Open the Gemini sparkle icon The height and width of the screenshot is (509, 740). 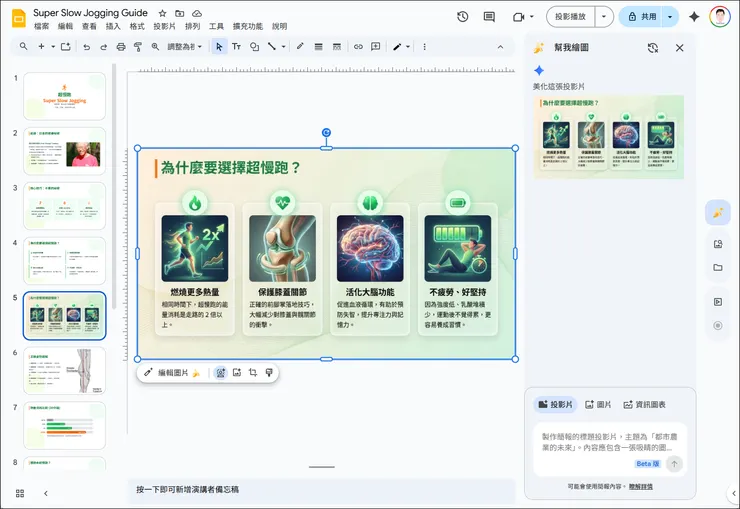pos(694,17)
